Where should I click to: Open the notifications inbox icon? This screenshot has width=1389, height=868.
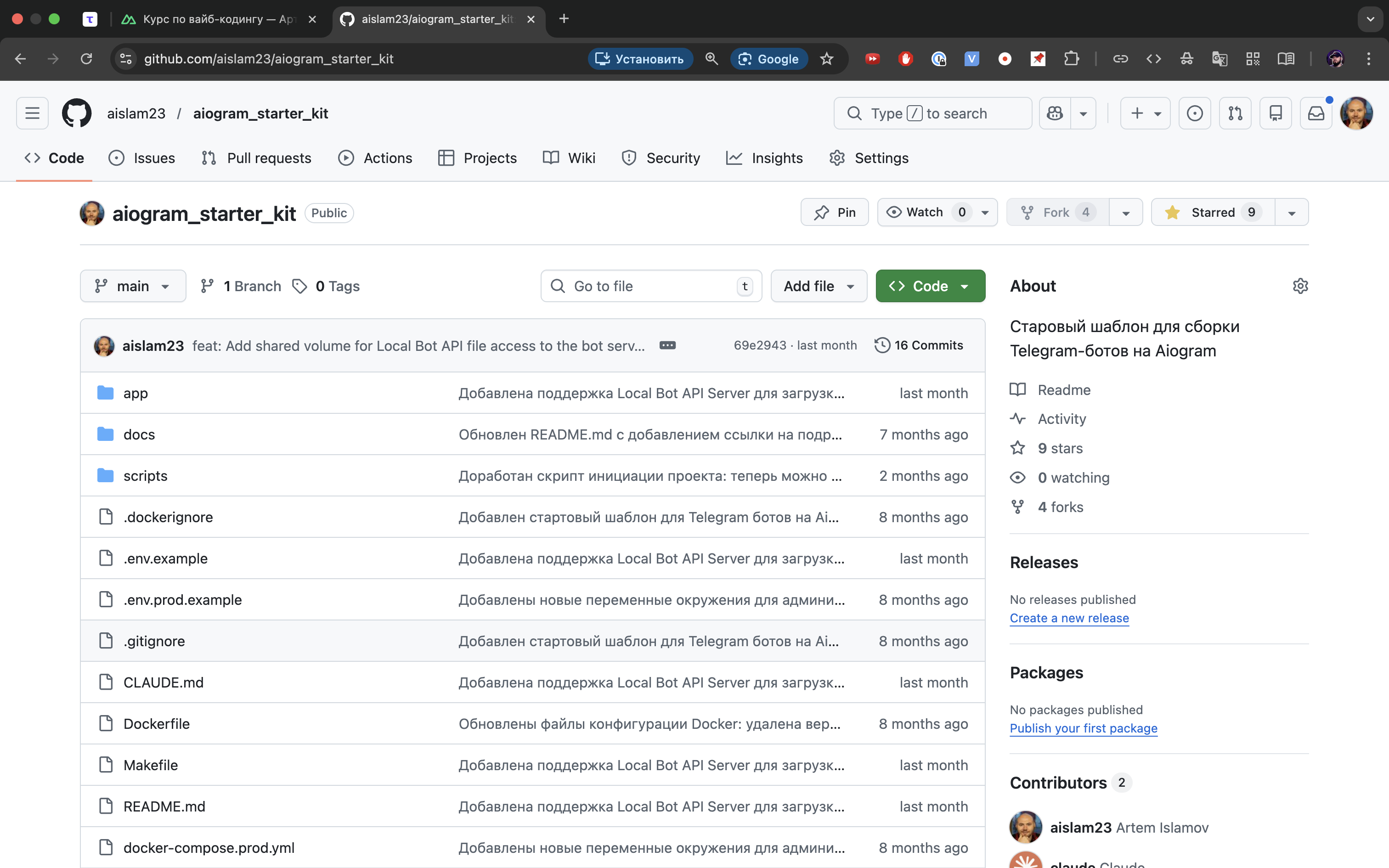point(1316,113)
